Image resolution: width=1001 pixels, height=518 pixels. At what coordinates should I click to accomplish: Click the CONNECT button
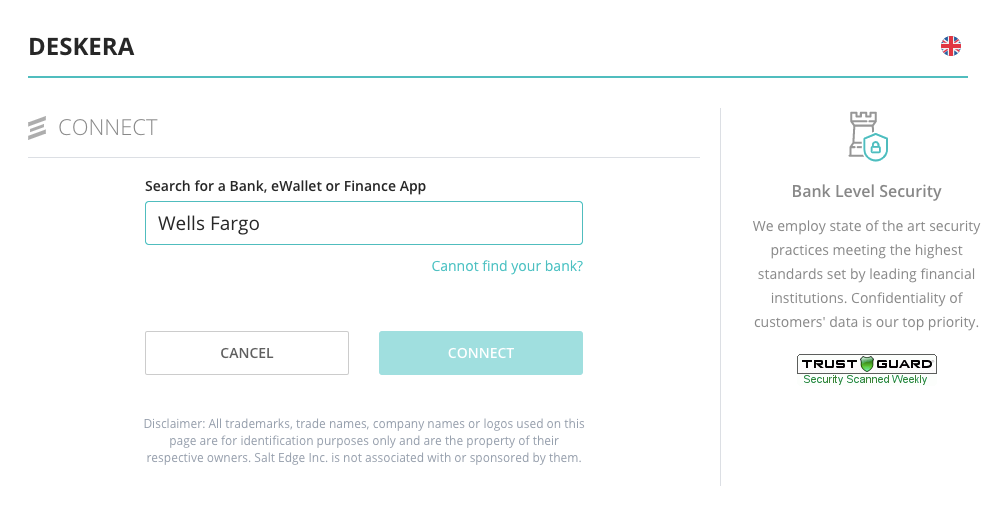(x=481, y=353)
